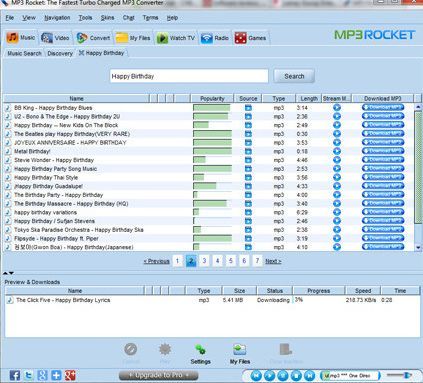Click the Twitter icon in bottom bar

click(x=28, y=375)
